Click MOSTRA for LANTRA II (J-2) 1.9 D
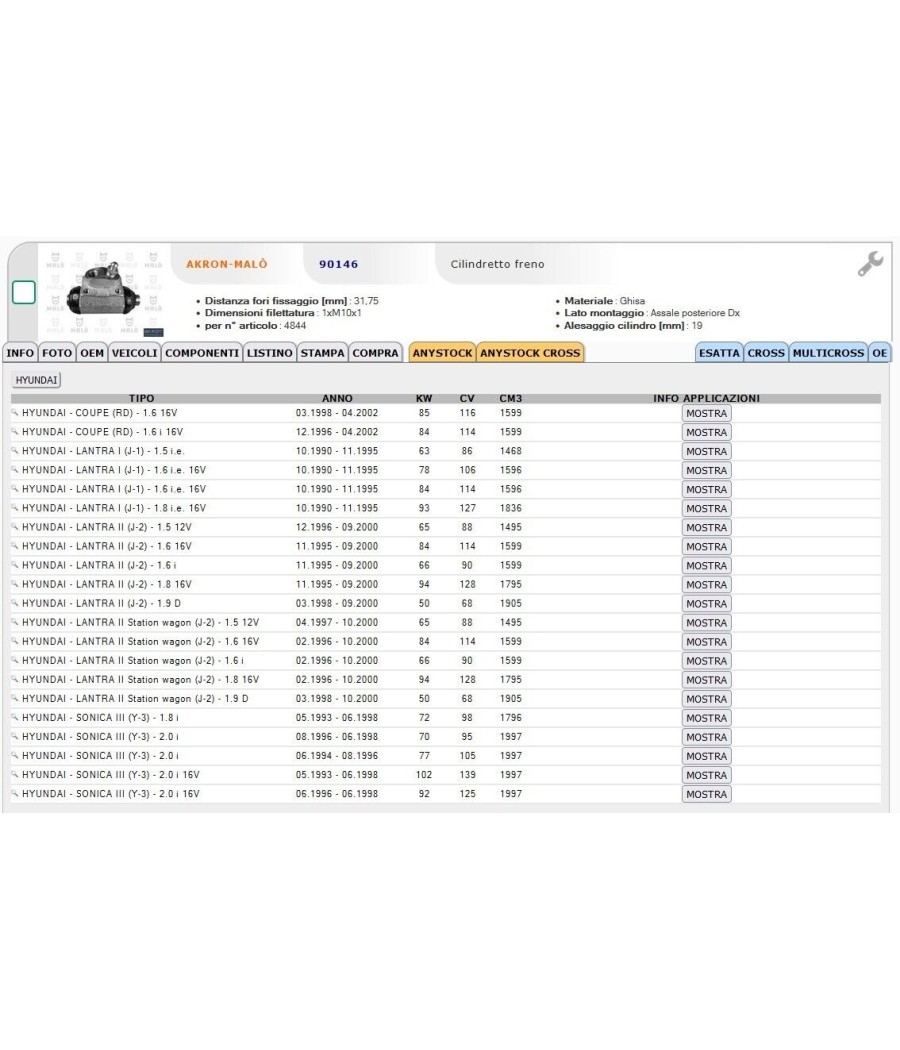Screen dimensions: 900x1050 [x=706, y=604]
